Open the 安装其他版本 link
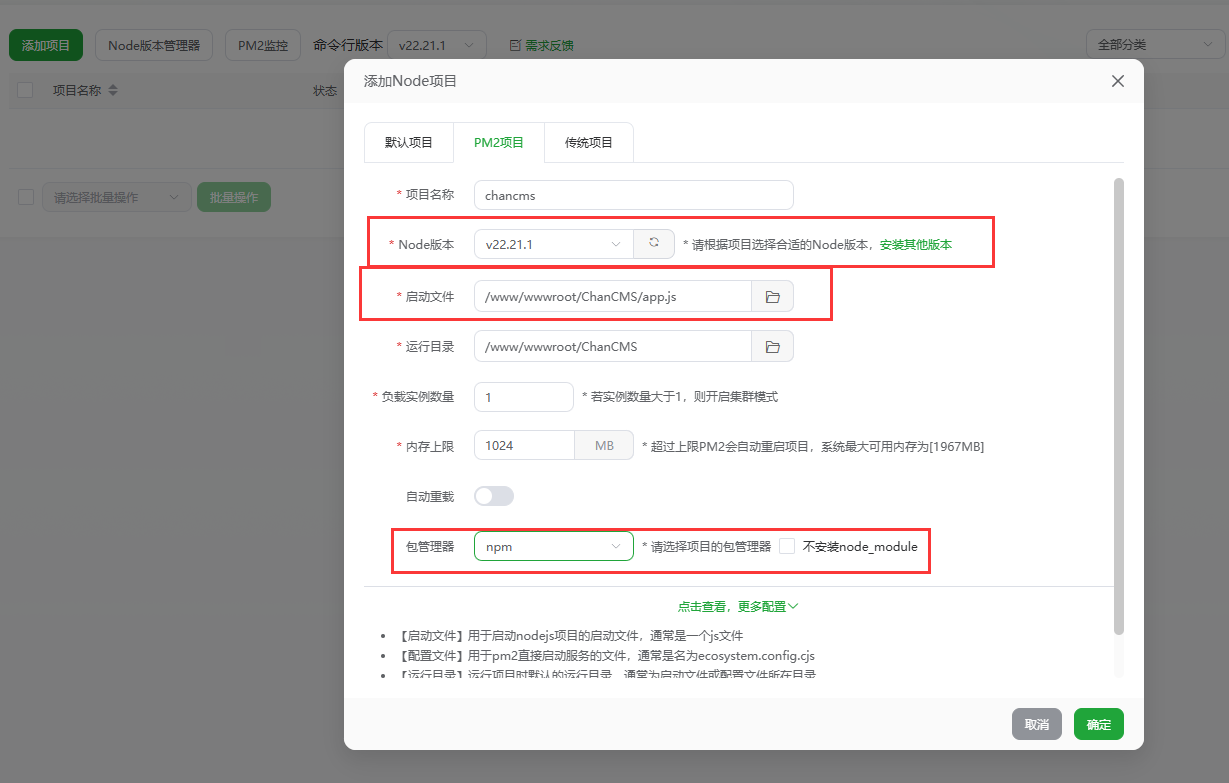The height and width of the screenshot is (783, 1229). click(916, 243)
